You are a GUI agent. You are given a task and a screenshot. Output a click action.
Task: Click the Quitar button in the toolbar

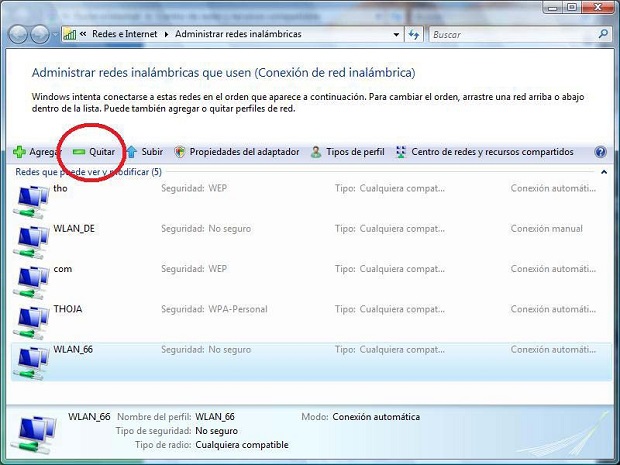point(94,152)
